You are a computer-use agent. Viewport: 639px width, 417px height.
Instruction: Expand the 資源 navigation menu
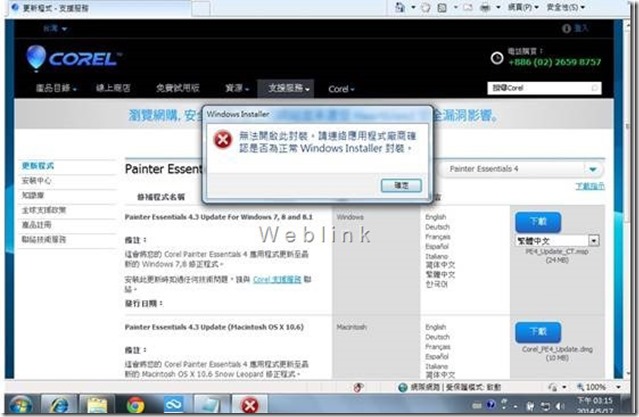point(237,88)
